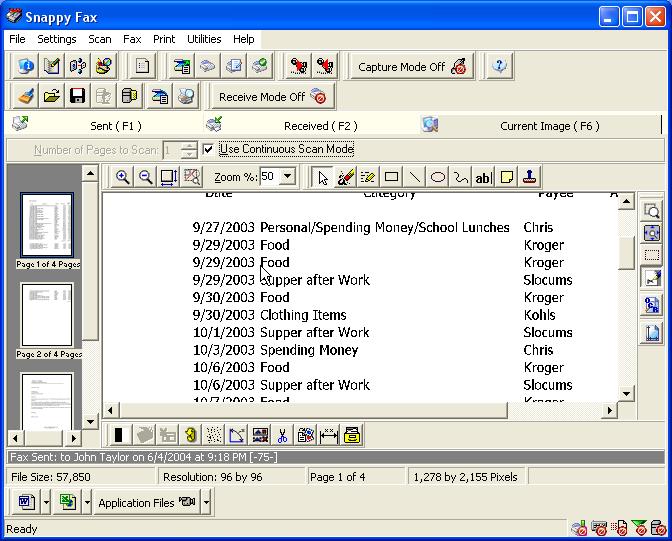
Task: Select the ellipse annotation tool
Action: (x=438, y=177)
